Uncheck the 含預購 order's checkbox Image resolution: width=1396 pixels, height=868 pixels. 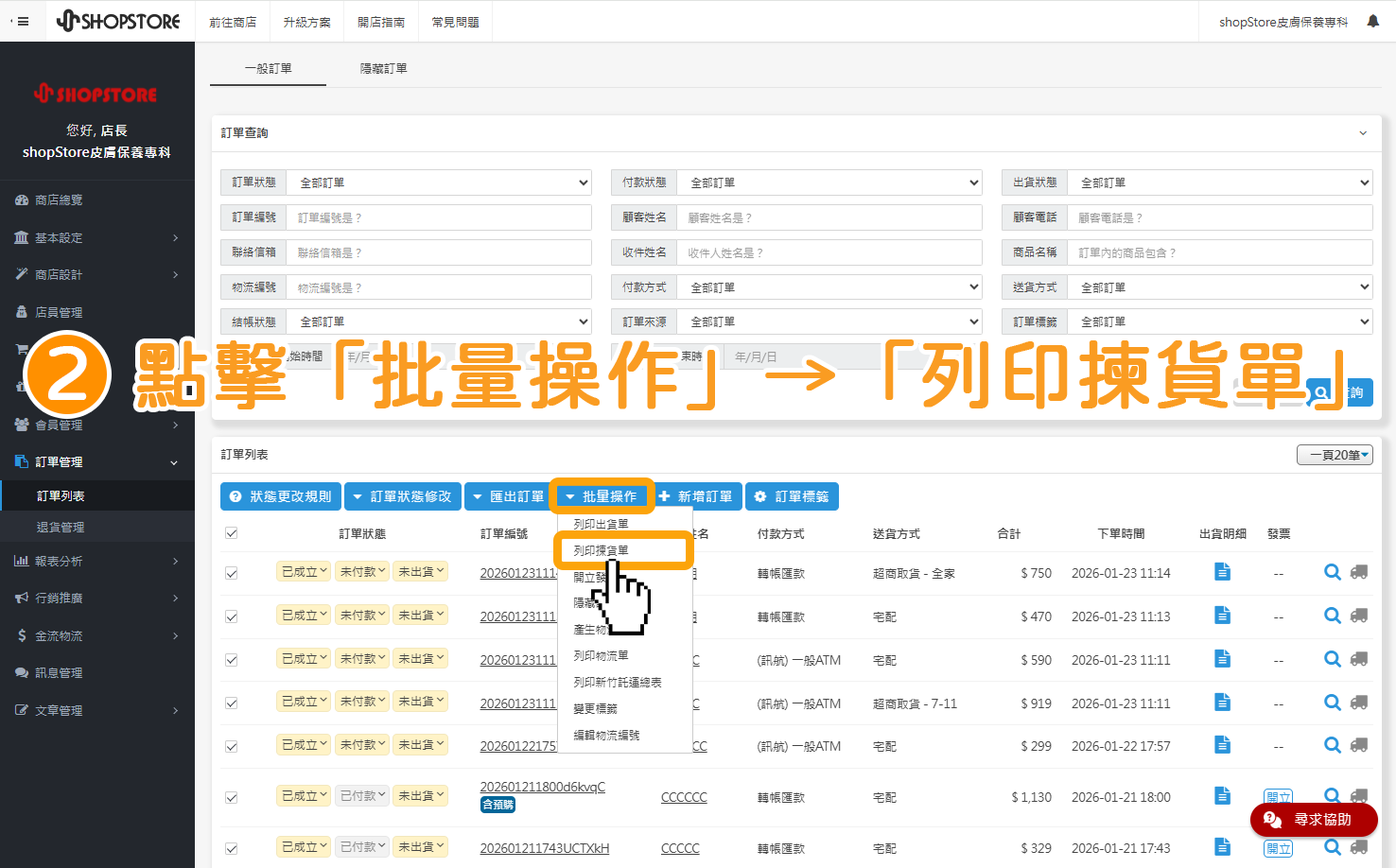tap(231, 795)
